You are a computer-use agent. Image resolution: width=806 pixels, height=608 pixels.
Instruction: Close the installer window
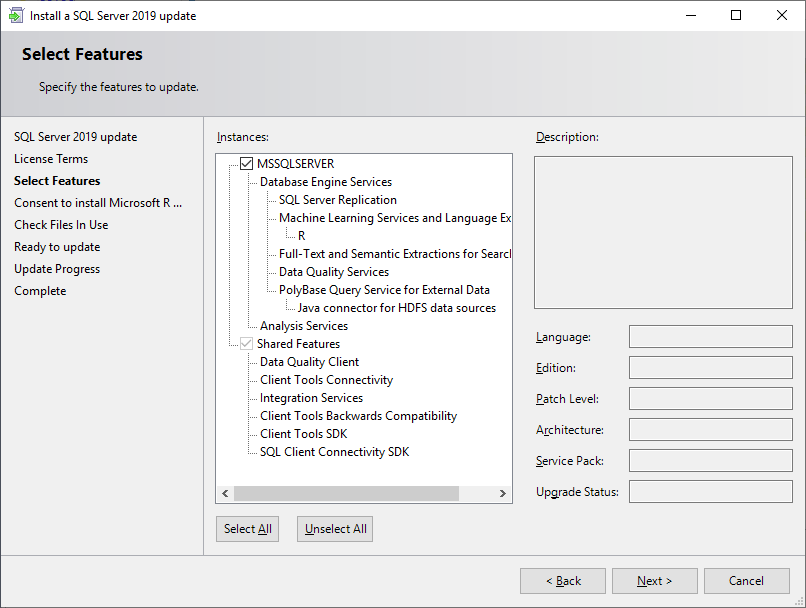point(781,15)
